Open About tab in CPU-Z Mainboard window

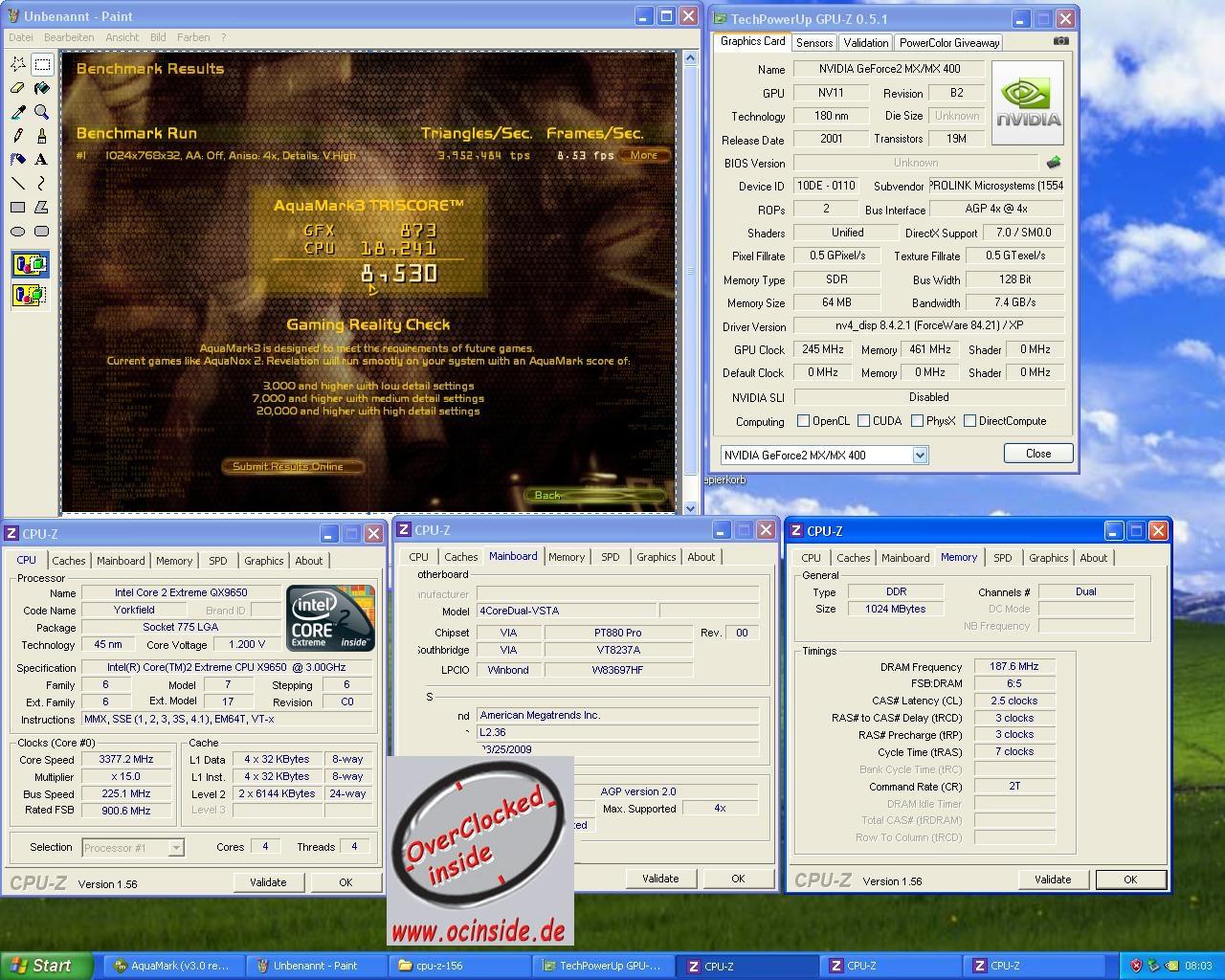pos(702,557)
